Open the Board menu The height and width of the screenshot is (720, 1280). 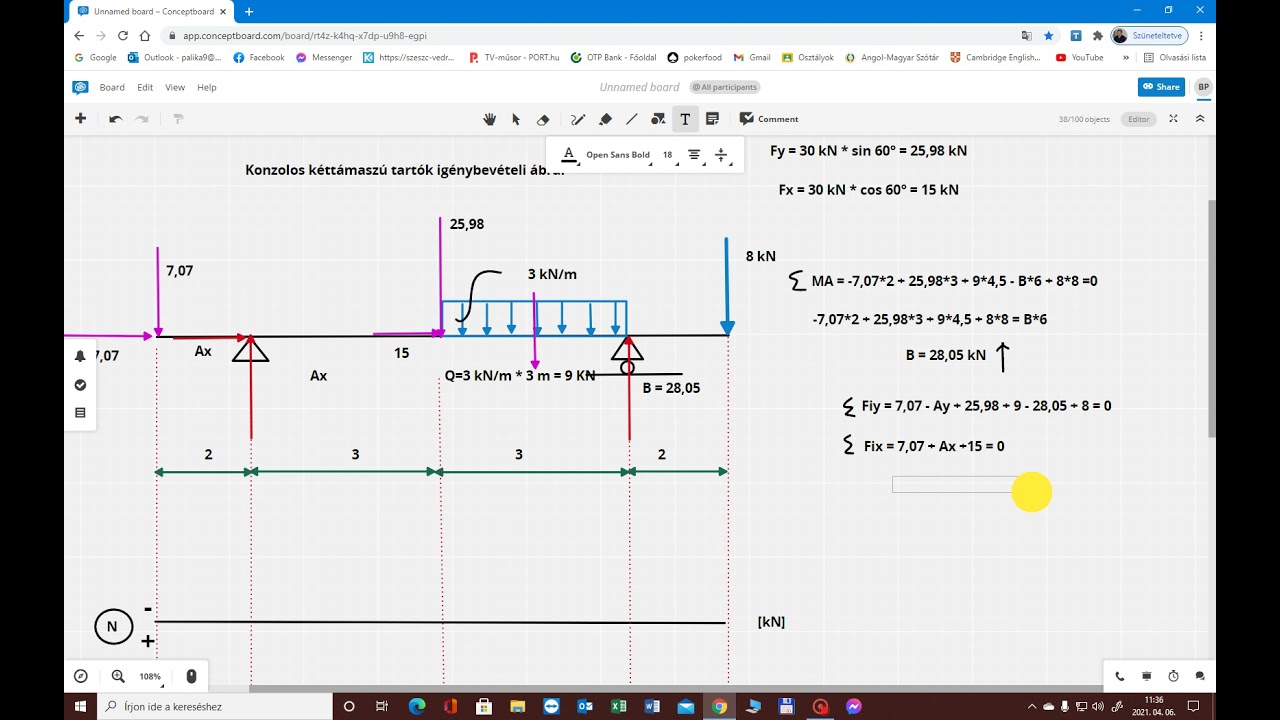coord(112,87)
